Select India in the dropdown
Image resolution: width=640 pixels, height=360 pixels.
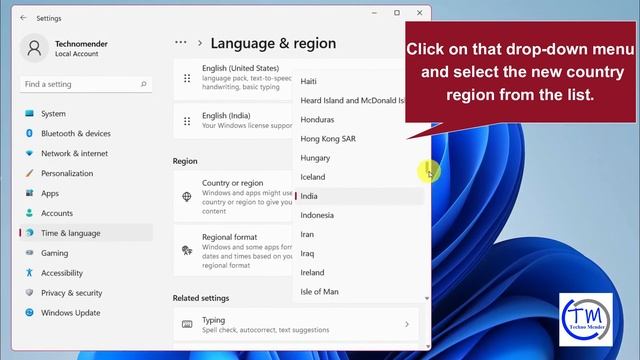pyautogui.click(x=360, y=196)
